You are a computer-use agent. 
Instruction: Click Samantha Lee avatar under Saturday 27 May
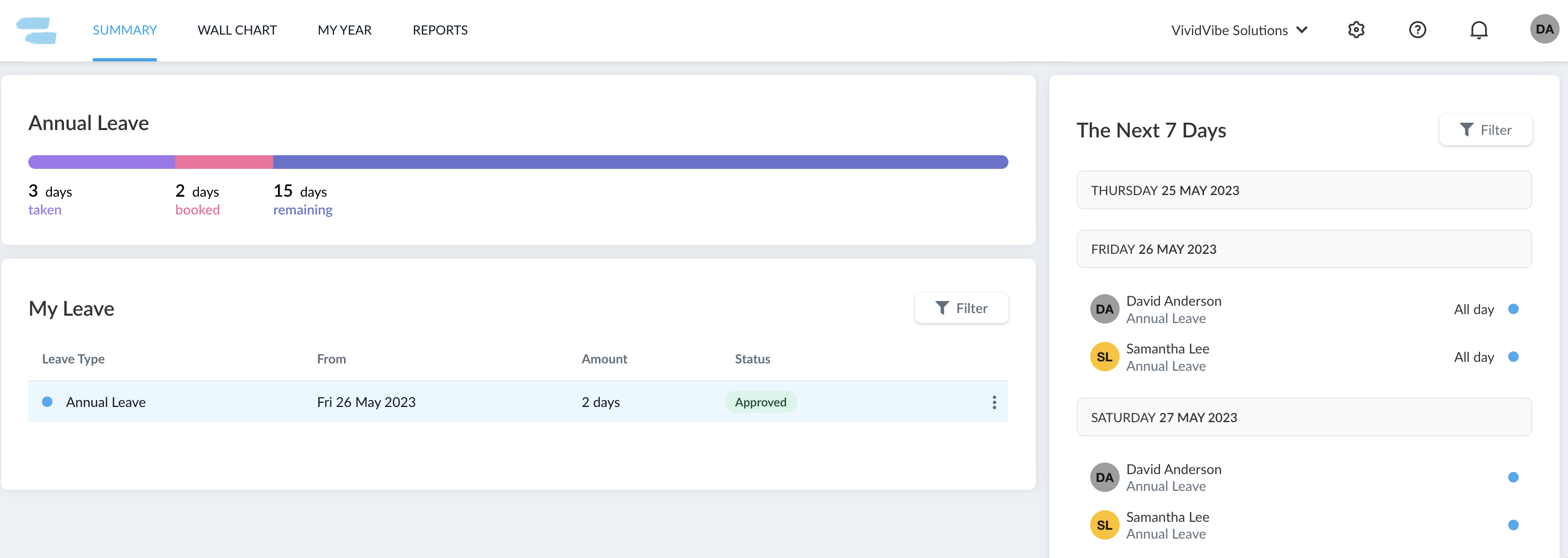[1104, 525]
